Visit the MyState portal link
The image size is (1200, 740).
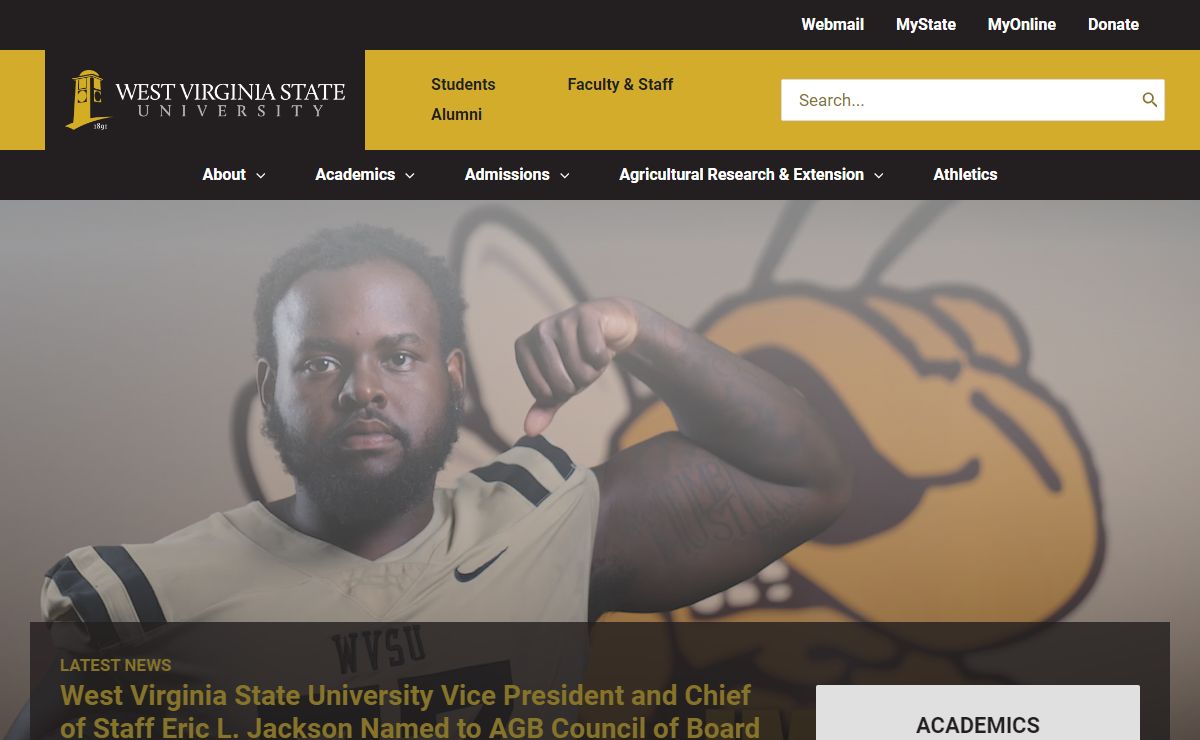click(926, 24)
